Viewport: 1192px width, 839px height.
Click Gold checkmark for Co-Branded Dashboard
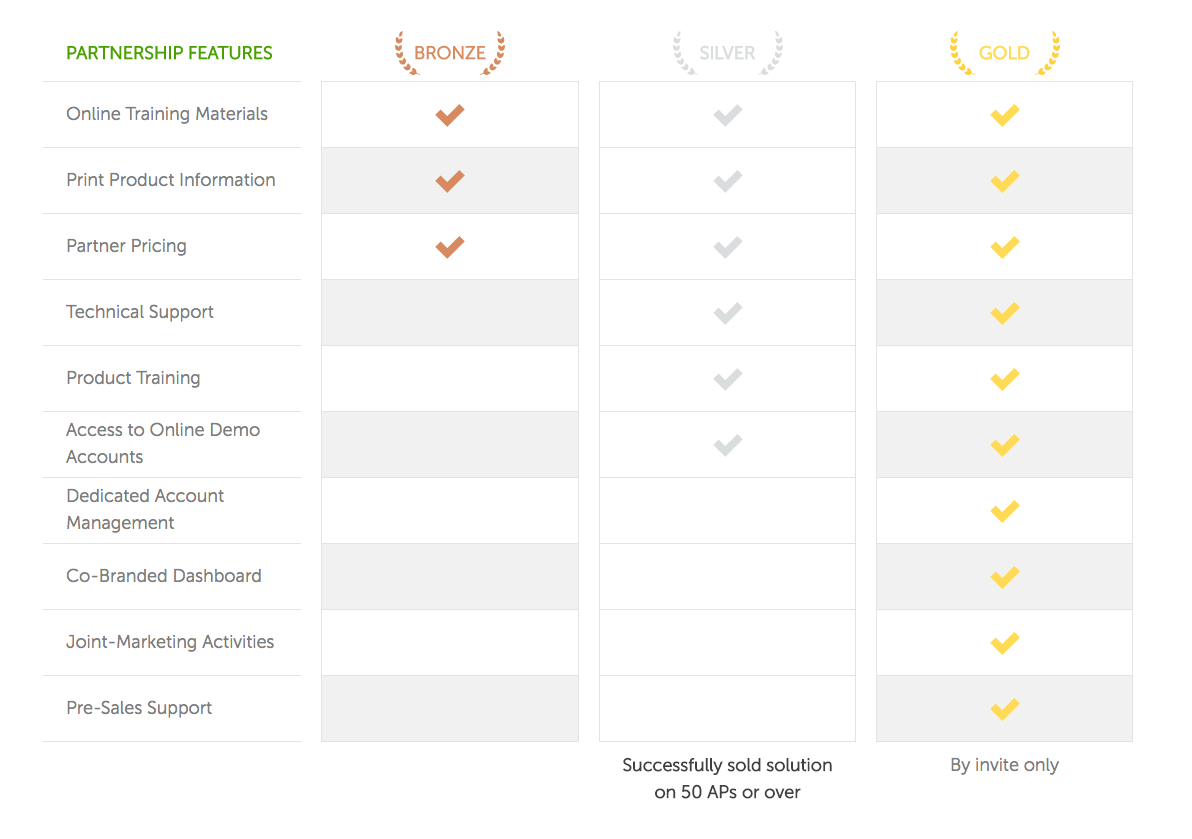(1005, 577)
